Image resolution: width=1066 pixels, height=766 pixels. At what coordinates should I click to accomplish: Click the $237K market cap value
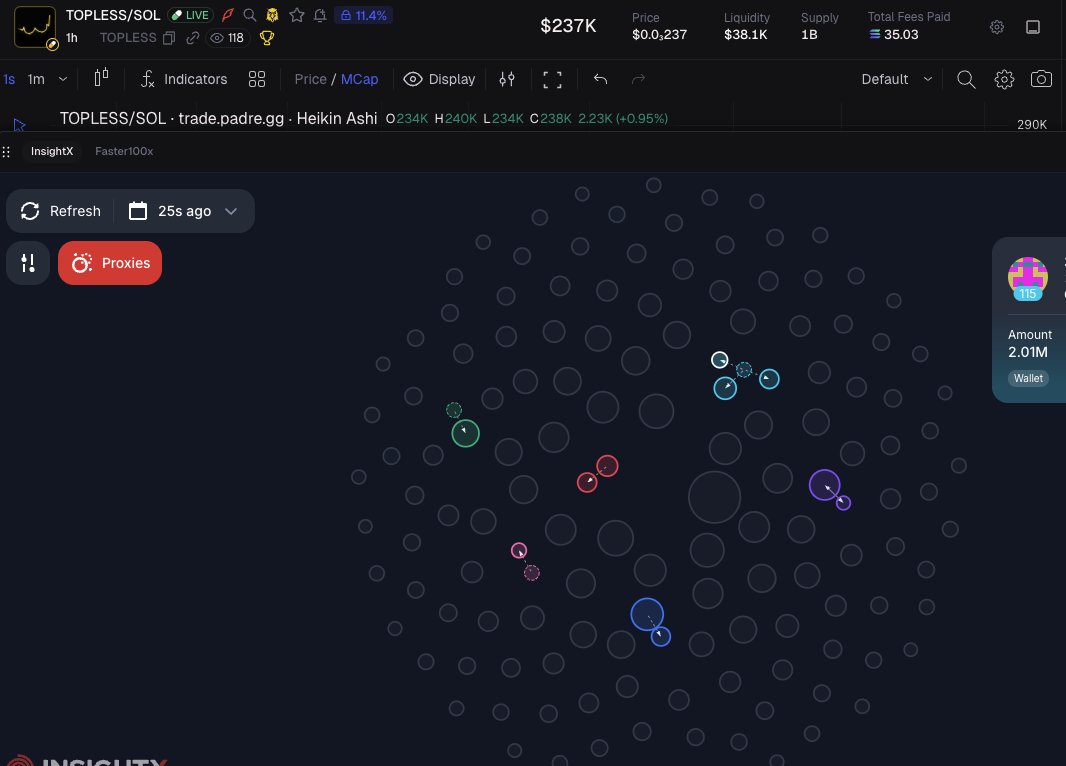[x=568, y=27]
